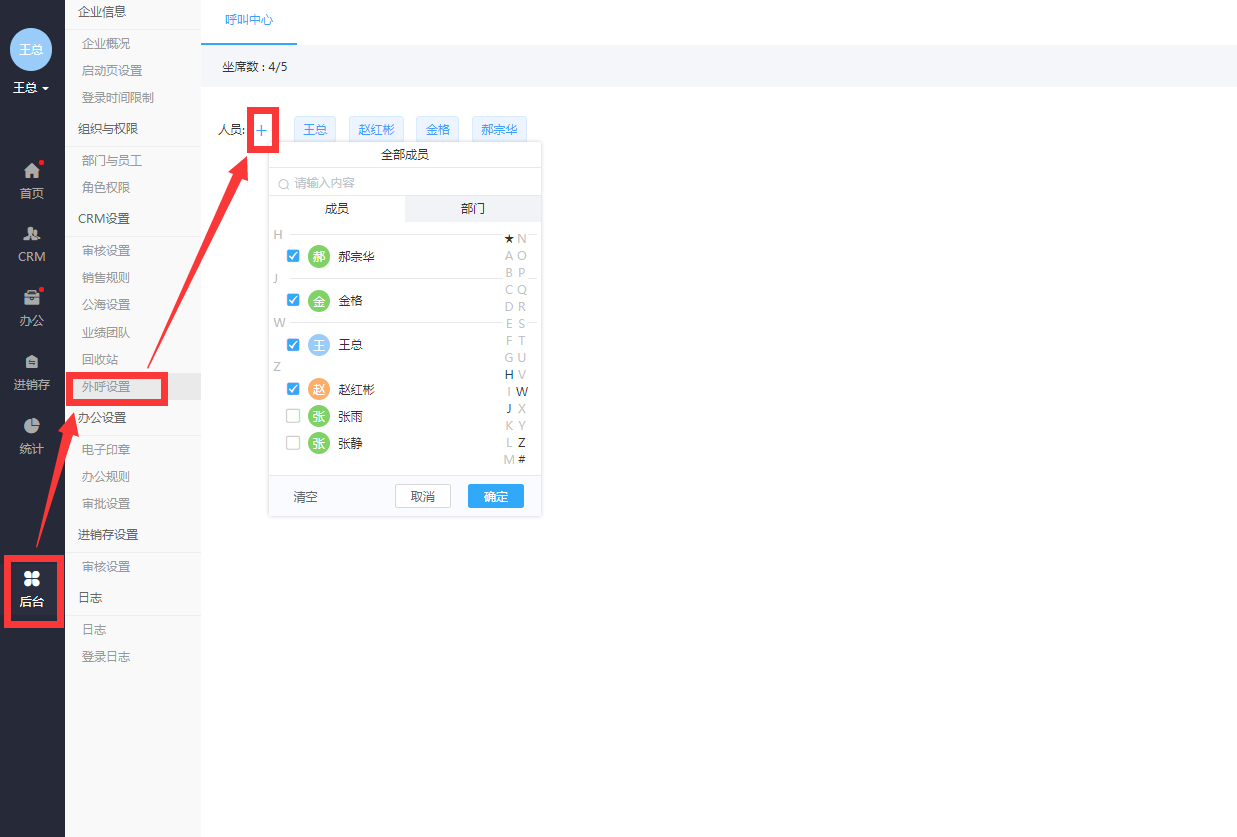
Task: Jump to letter Z in index
Action: (x=522, y=443)
